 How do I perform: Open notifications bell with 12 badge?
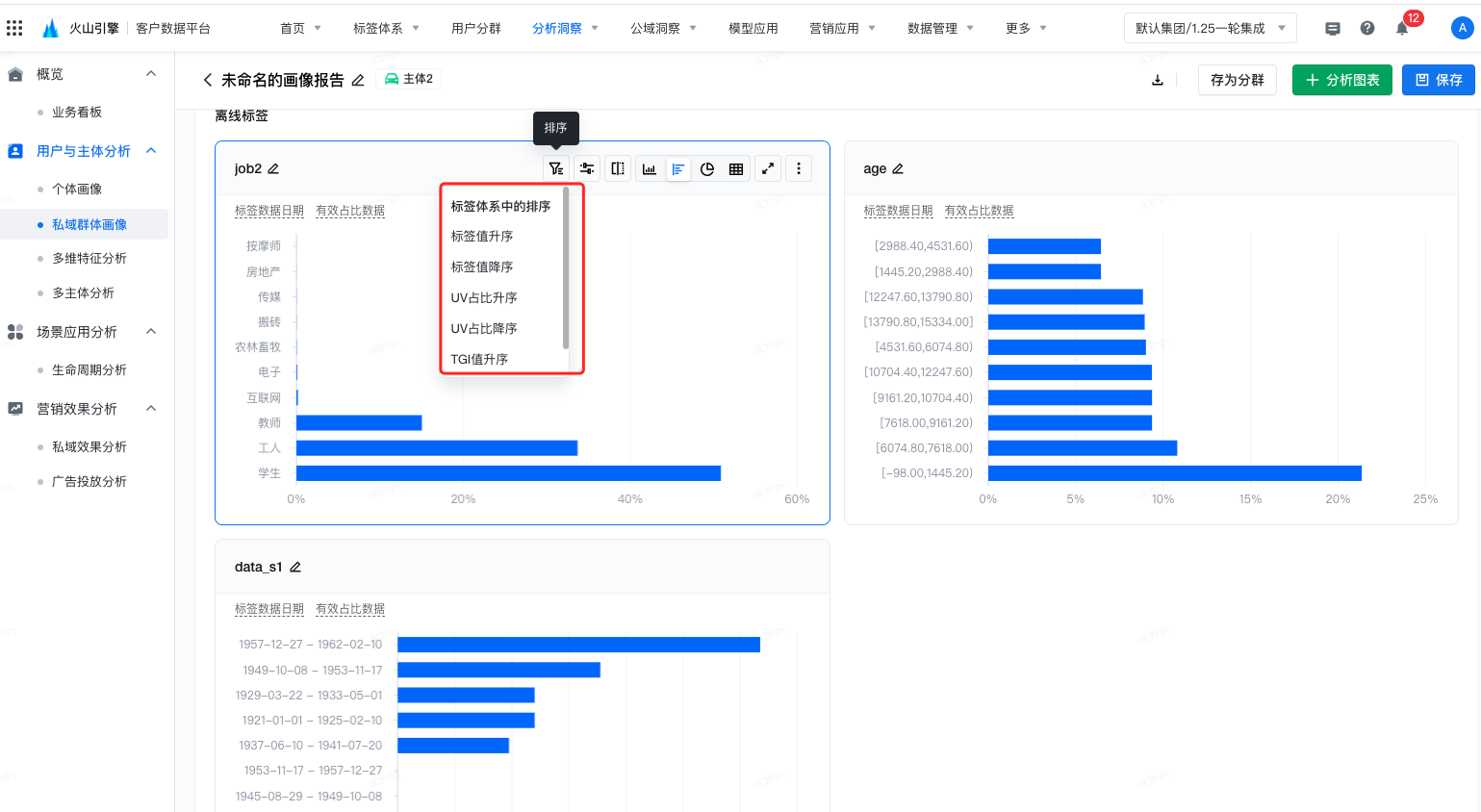[1402, 28]
